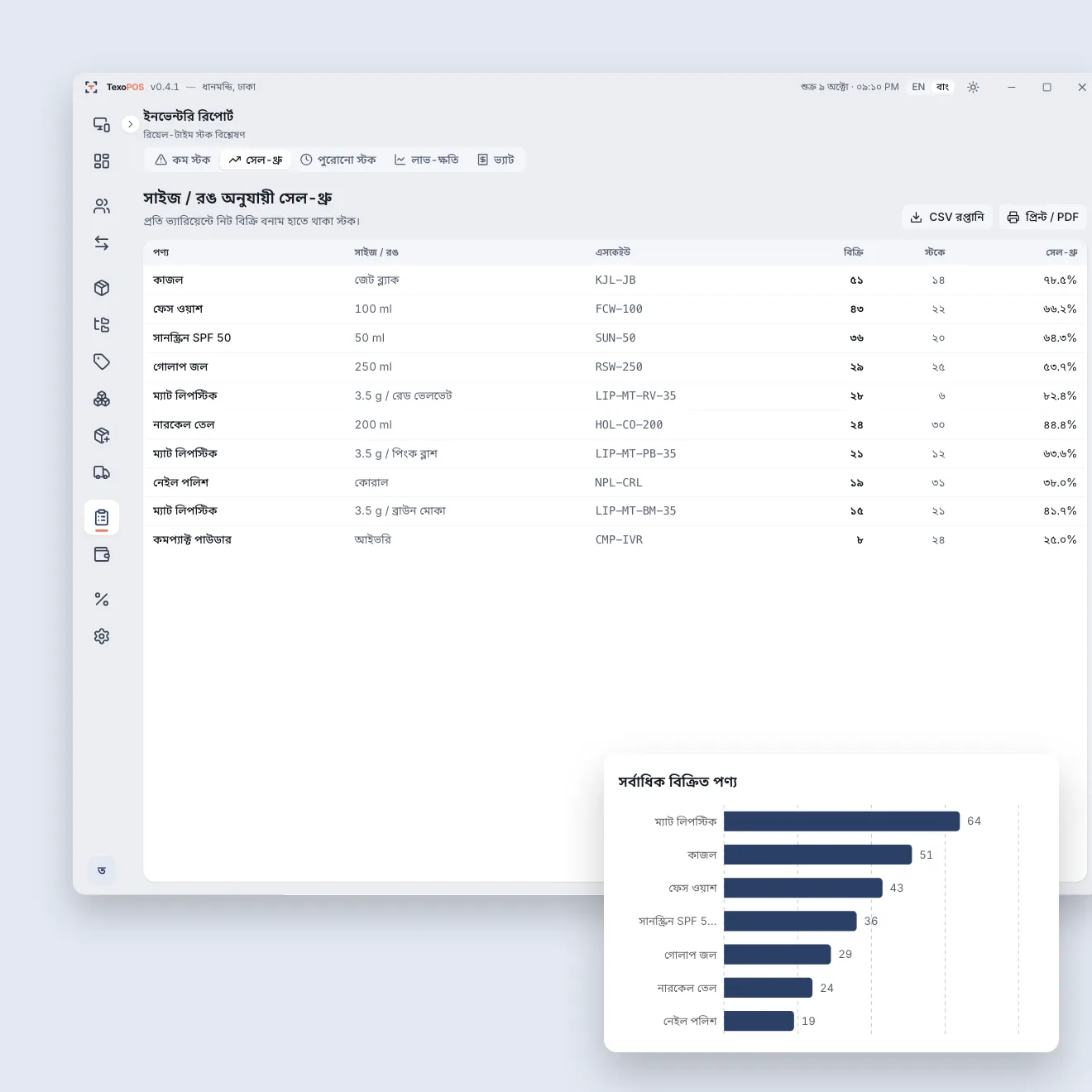The height and width of the screenshot is (1092, 1092).
Task: Select the সেল-থ্রু tab
Action: tap(256, 160)
